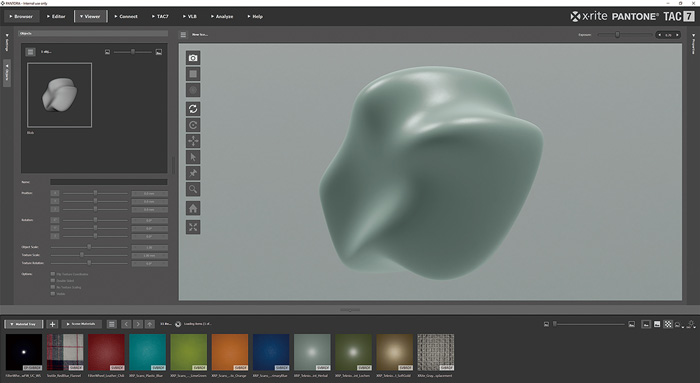
Task: Expand the Settings side tab on the left
Action: (7, 42)
